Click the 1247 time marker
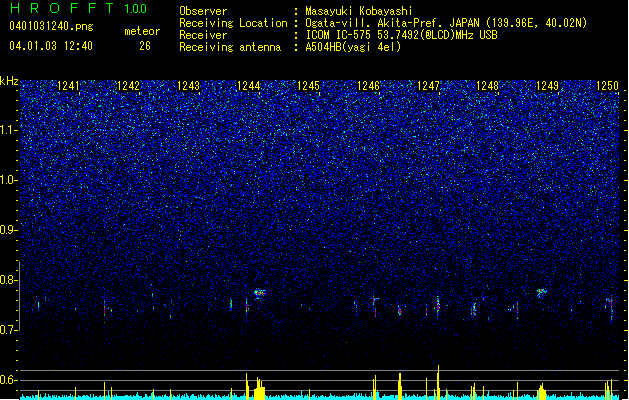 click(428, 86)
